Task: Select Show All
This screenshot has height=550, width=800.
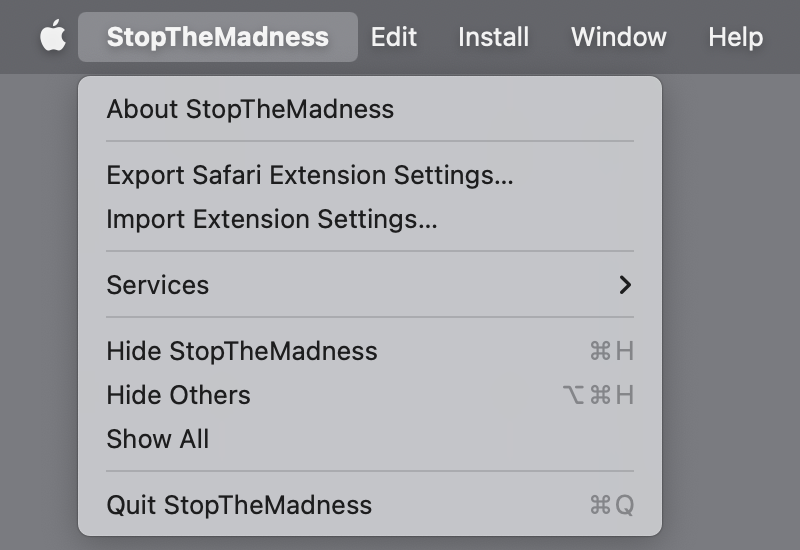Action: click(x=158, y=439)
